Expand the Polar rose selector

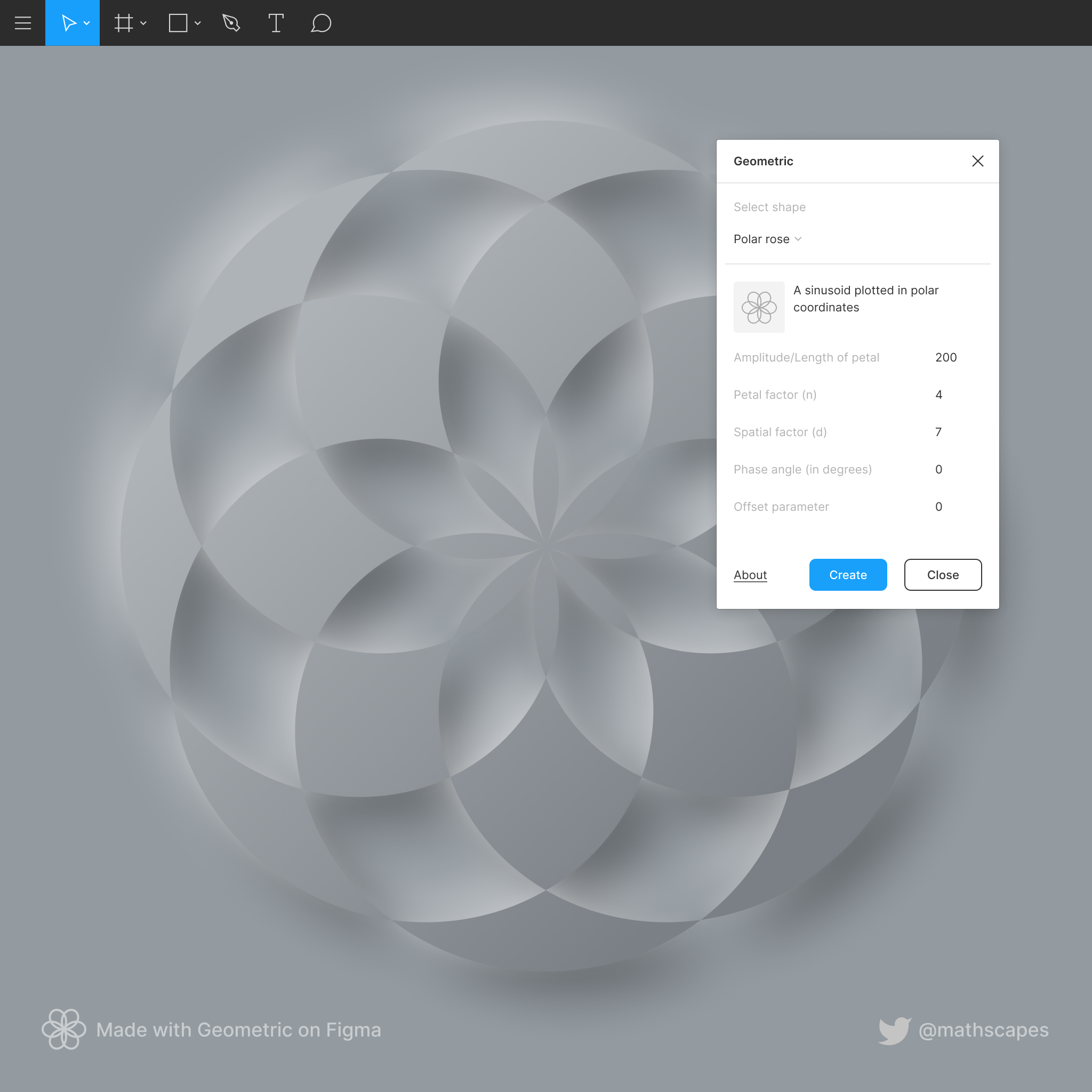[767, 238]
